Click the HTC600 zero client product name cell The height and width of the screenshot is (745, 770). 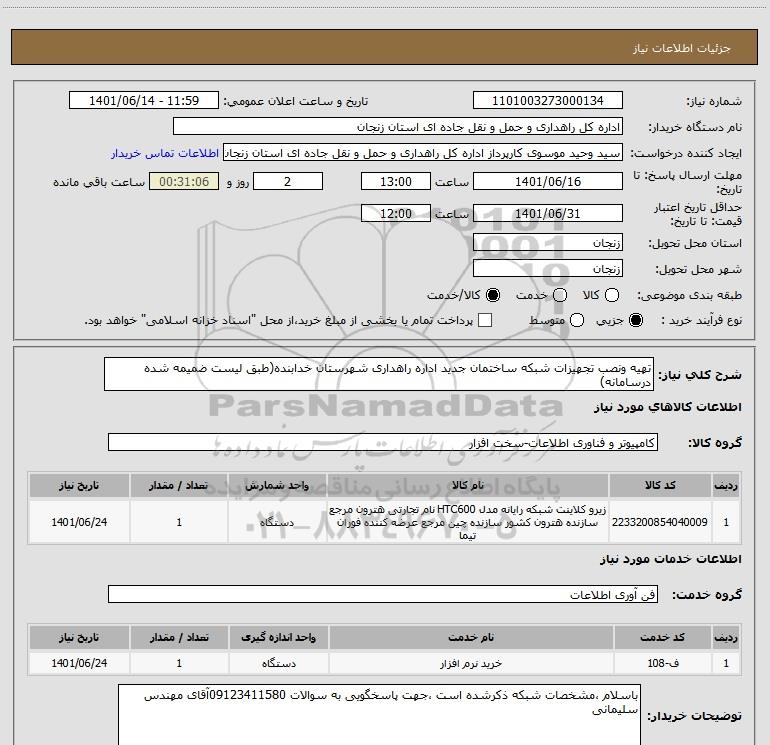468,522
